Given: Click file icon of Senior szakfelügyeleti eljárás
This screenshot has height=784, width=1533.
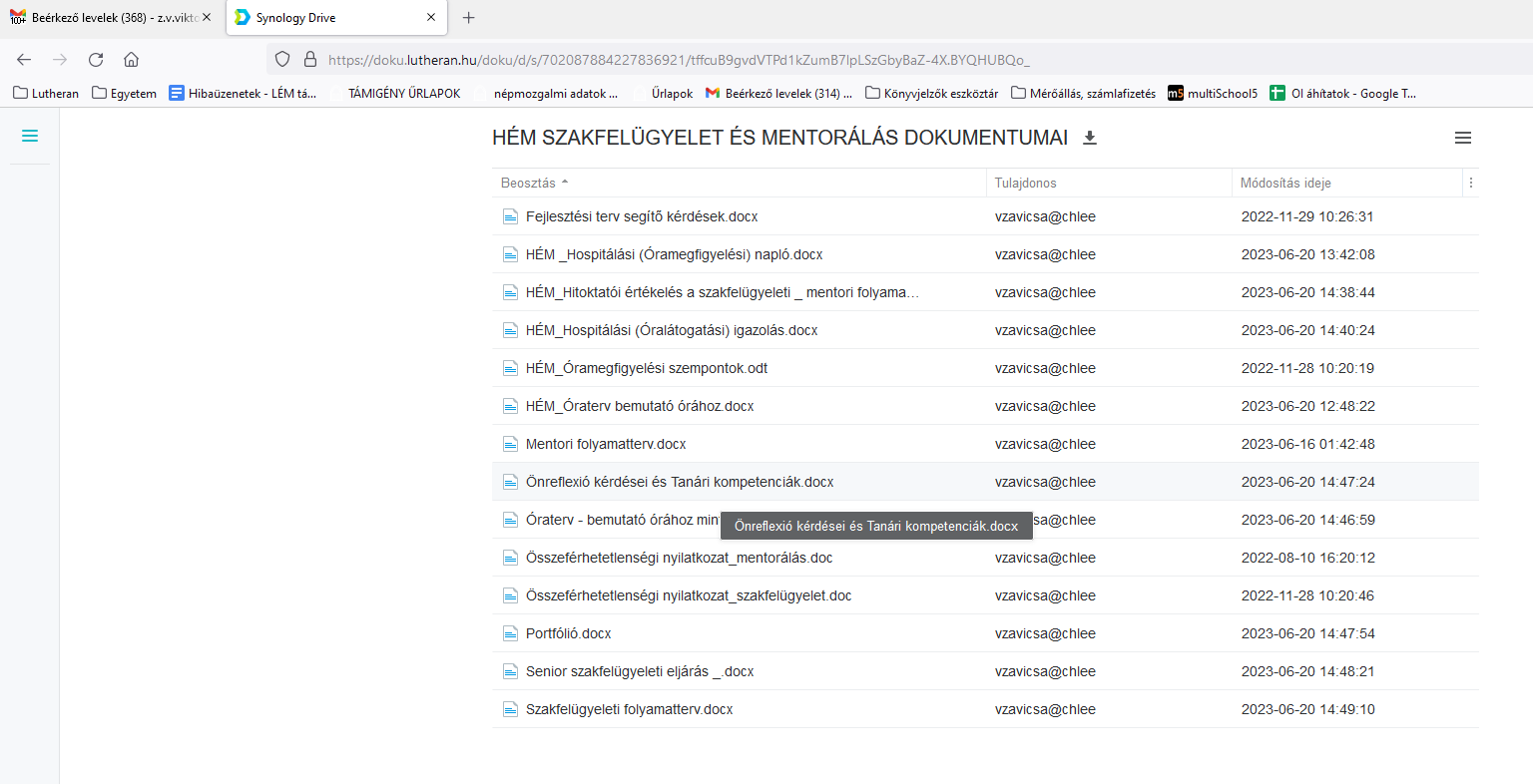Looking at the screenshot, I should coord(510,671).
